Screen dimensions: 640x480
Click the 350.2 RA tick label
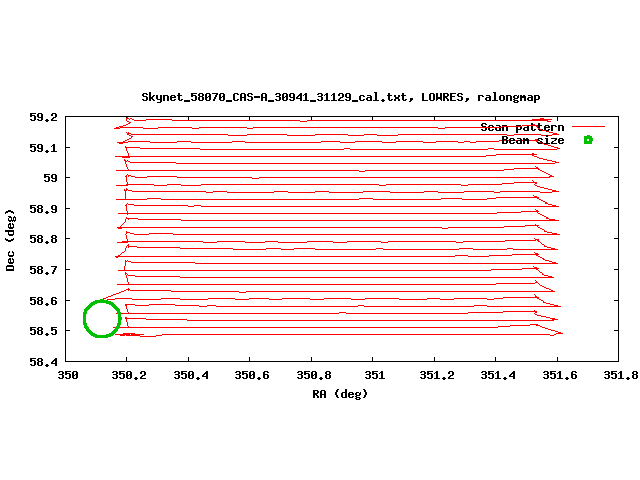(x=129, y=375)
